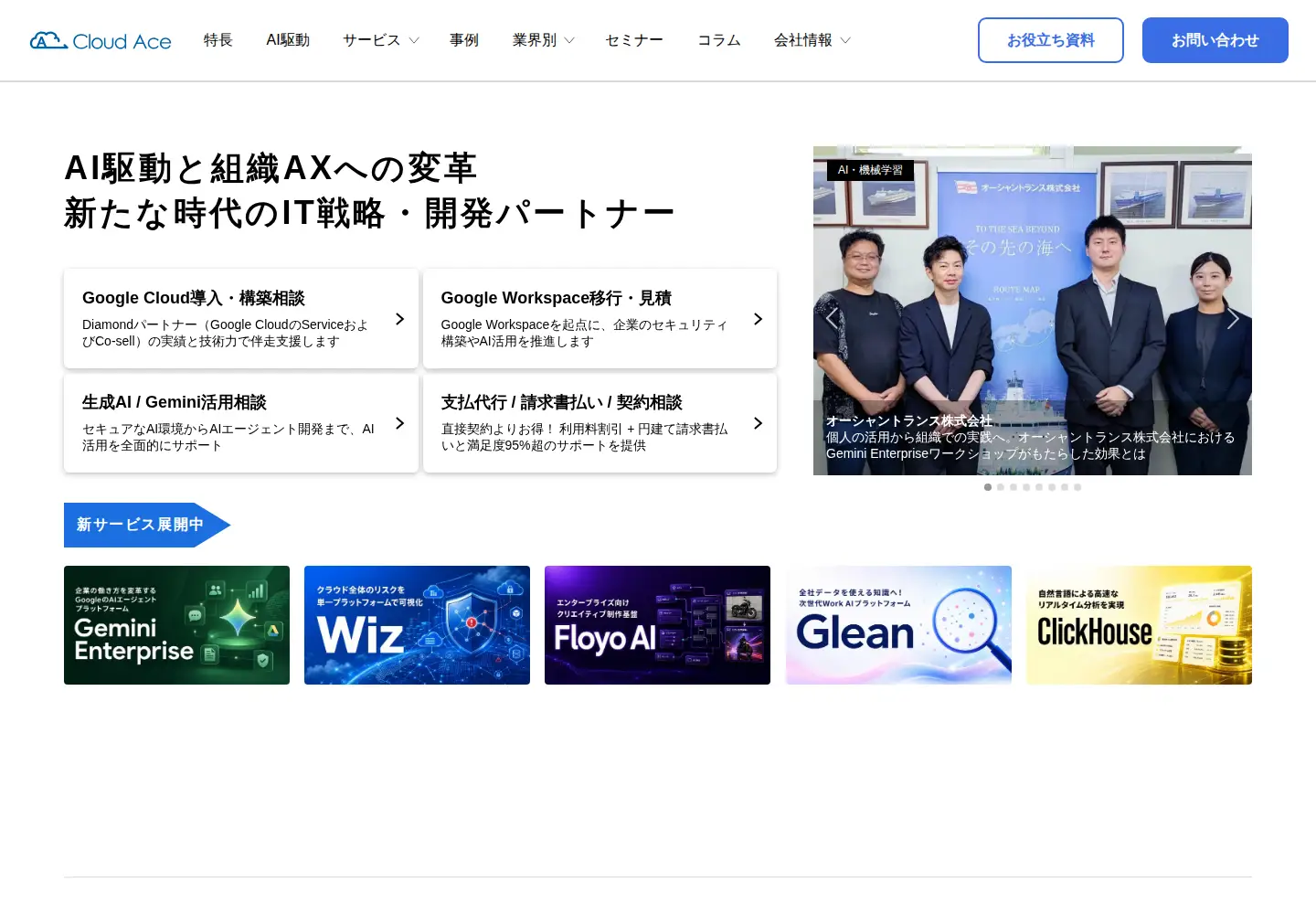Open the 事例 navigation link
The image size is (1316, 914).
(x=464, y=40)
